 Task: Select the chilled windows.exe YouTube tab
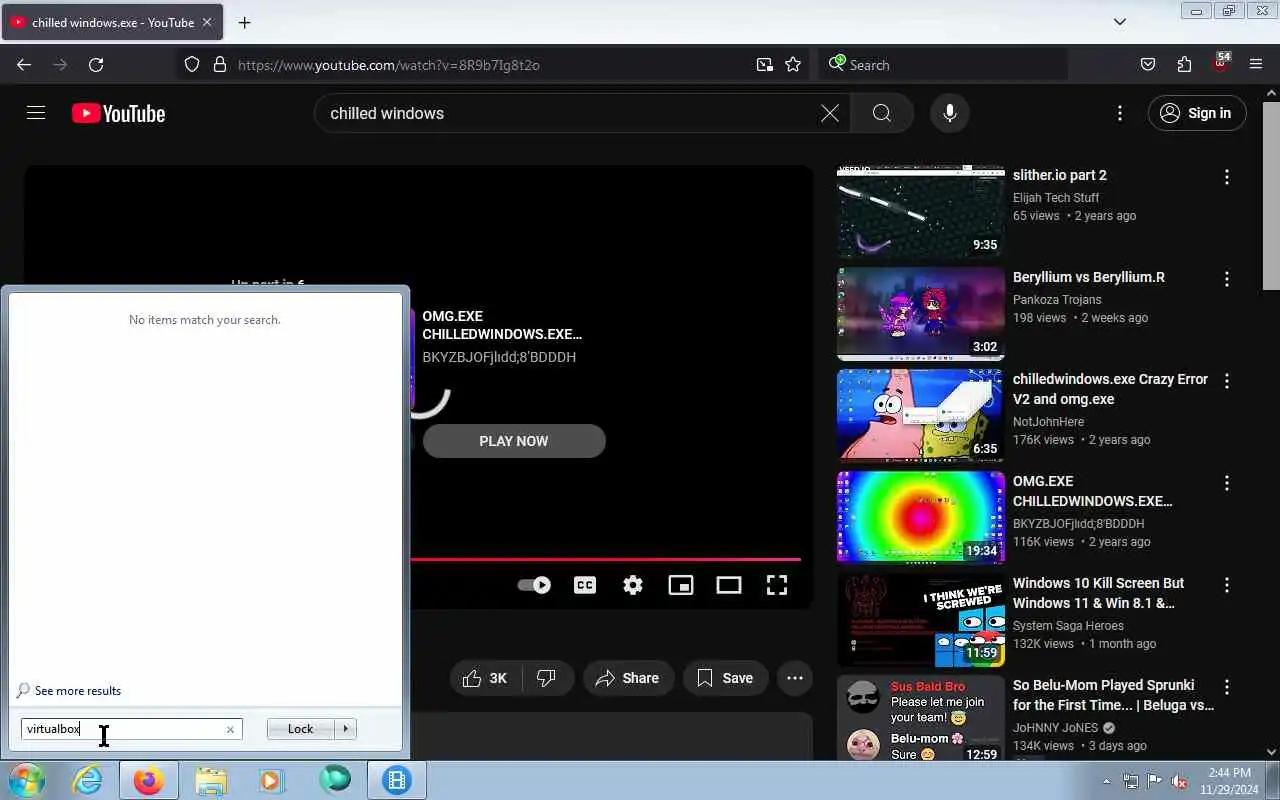(x=112, y=22)
